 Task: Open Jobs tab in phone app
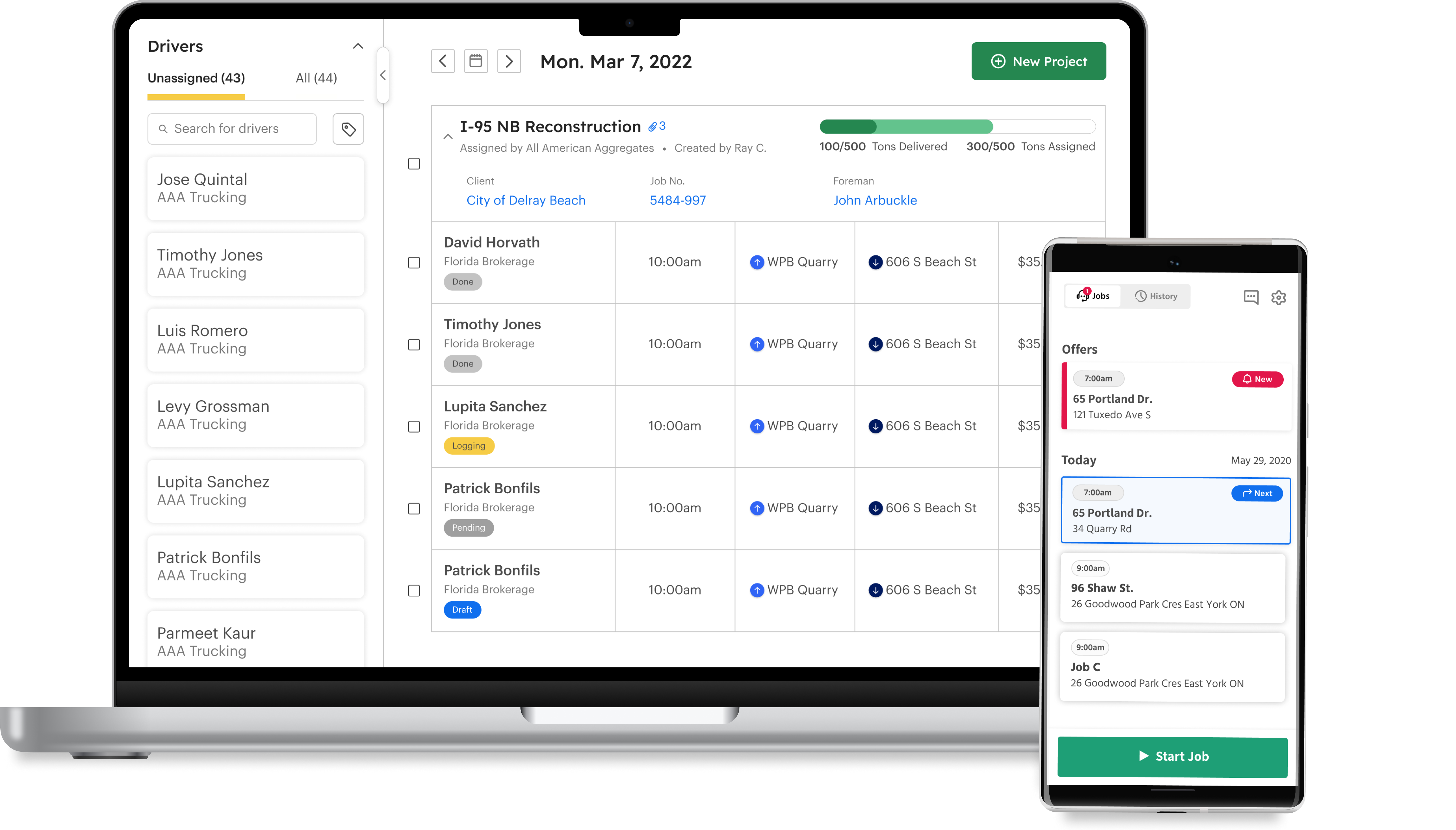1093,296
